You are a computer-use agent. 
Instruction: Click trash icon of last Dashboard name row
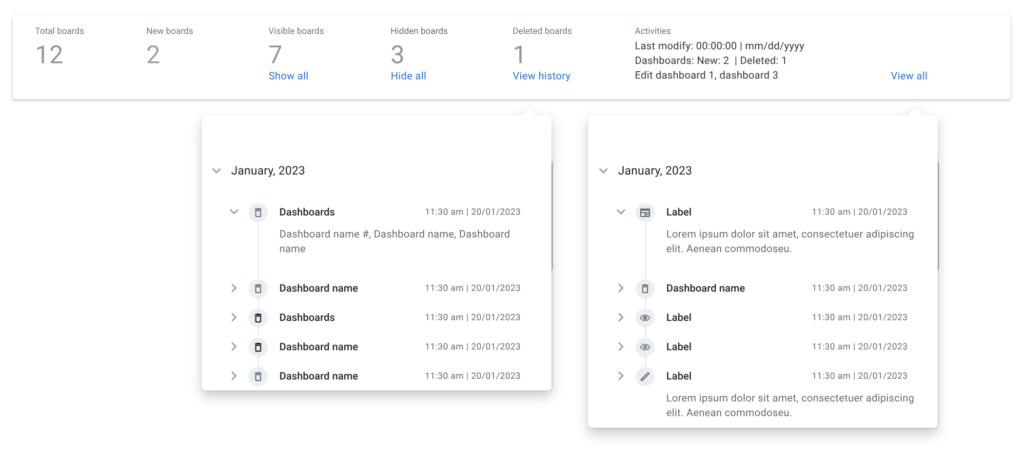[x=258, y=376]
